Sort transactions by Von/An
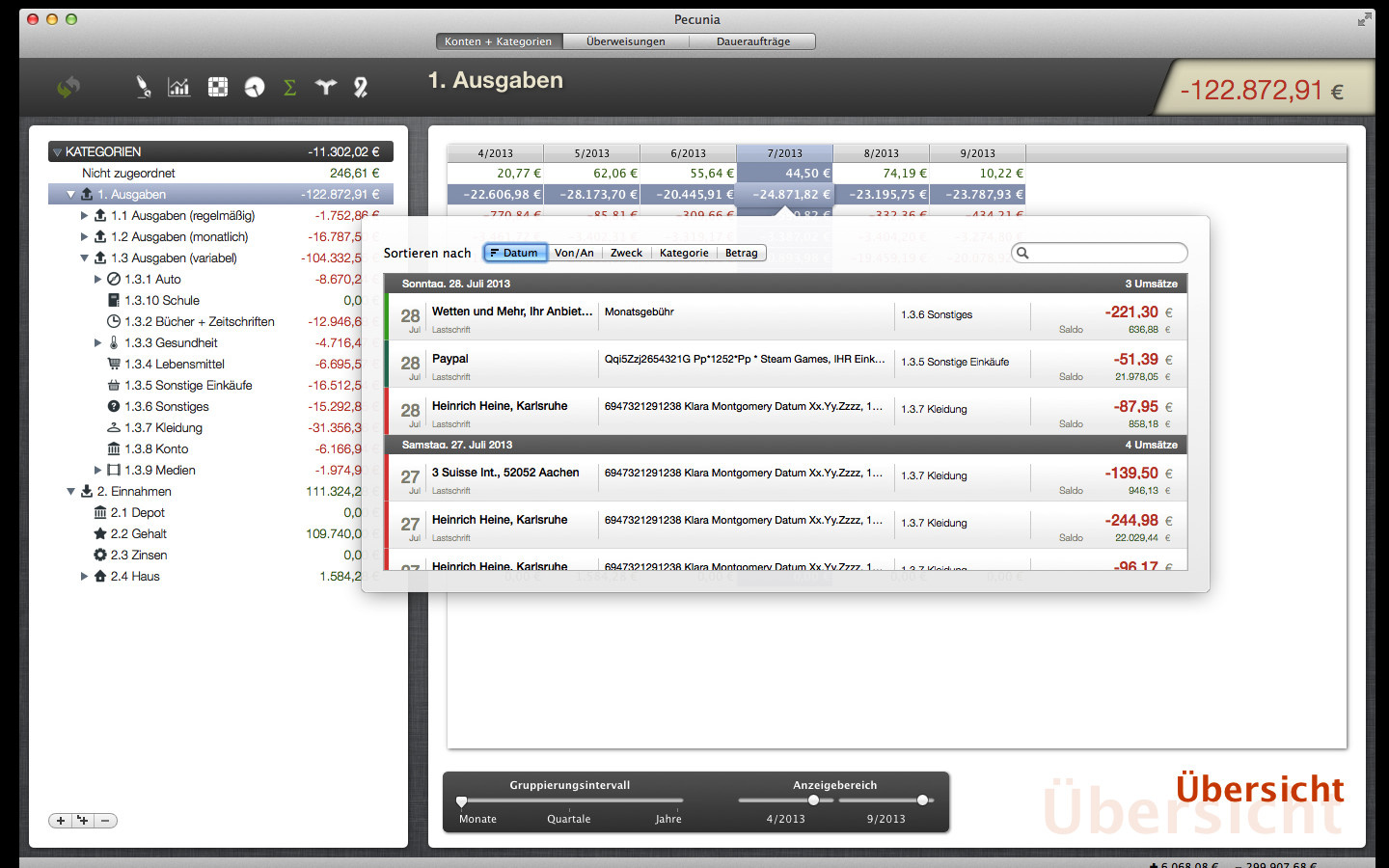This screenshot has width=1389, height=868. click(x=574, y=253)
